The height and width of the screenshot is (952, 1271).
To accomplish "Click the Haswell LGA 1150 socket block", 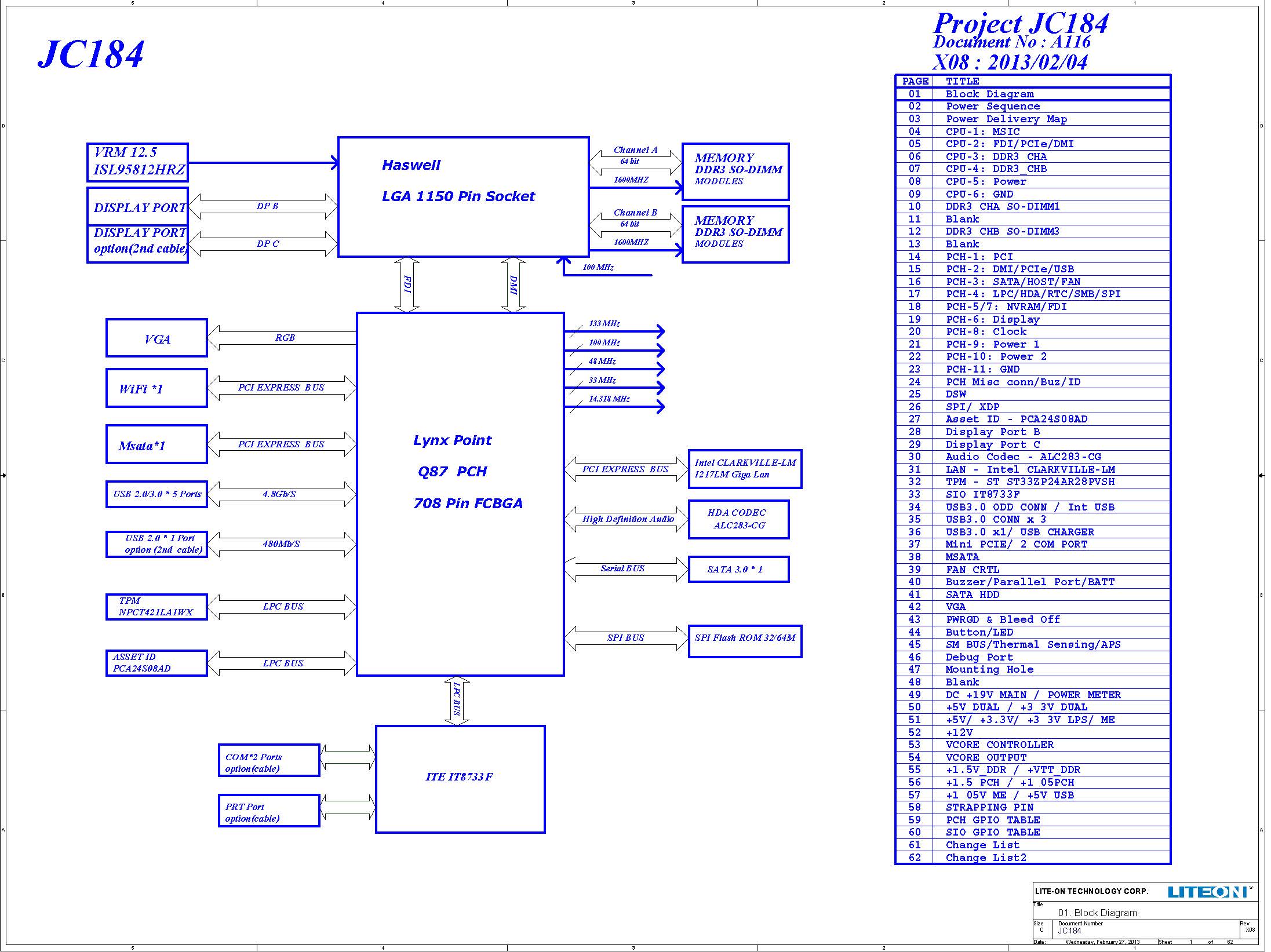I will 463,197.
